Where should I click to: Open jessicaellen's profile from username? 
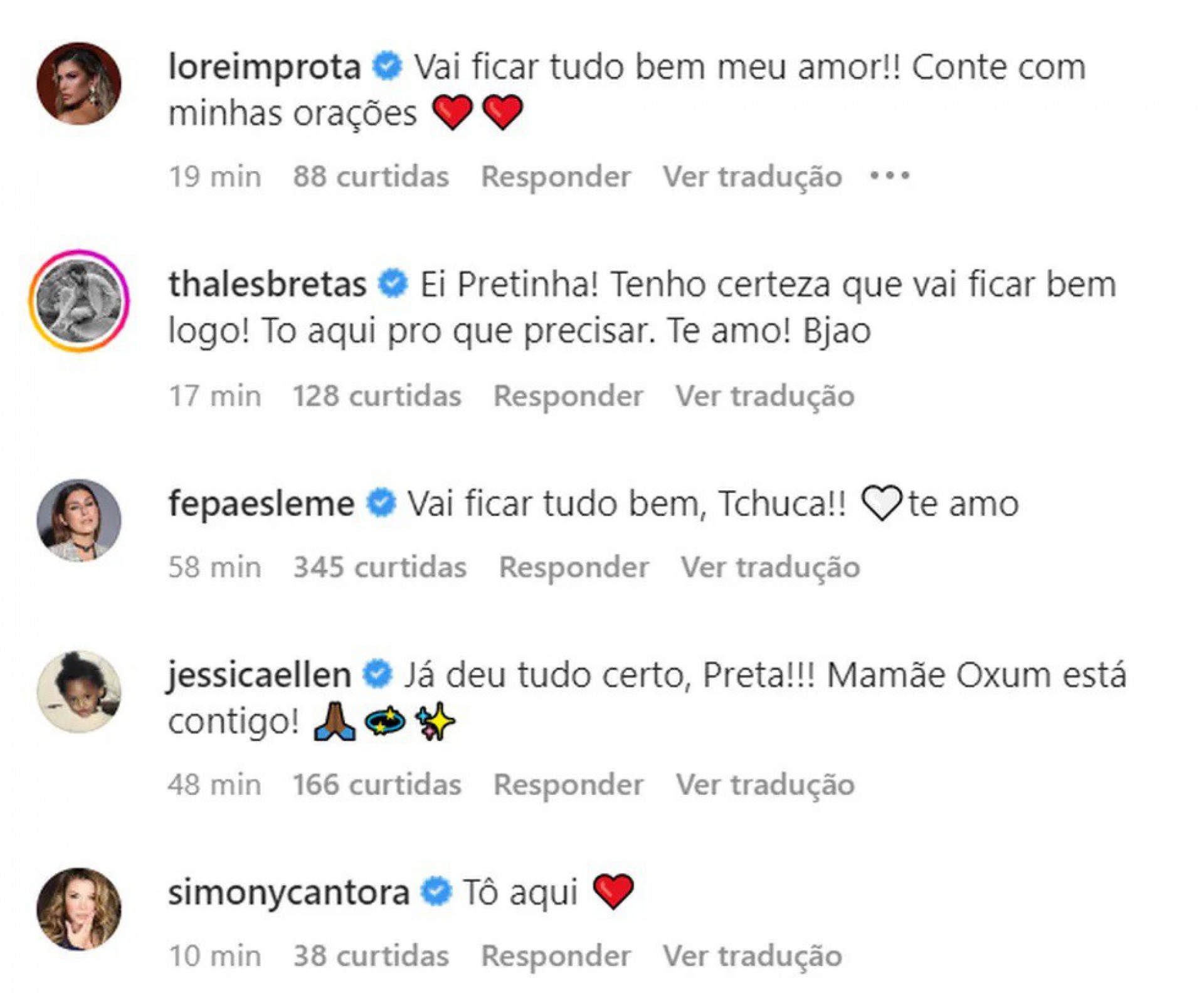point(259,675)
